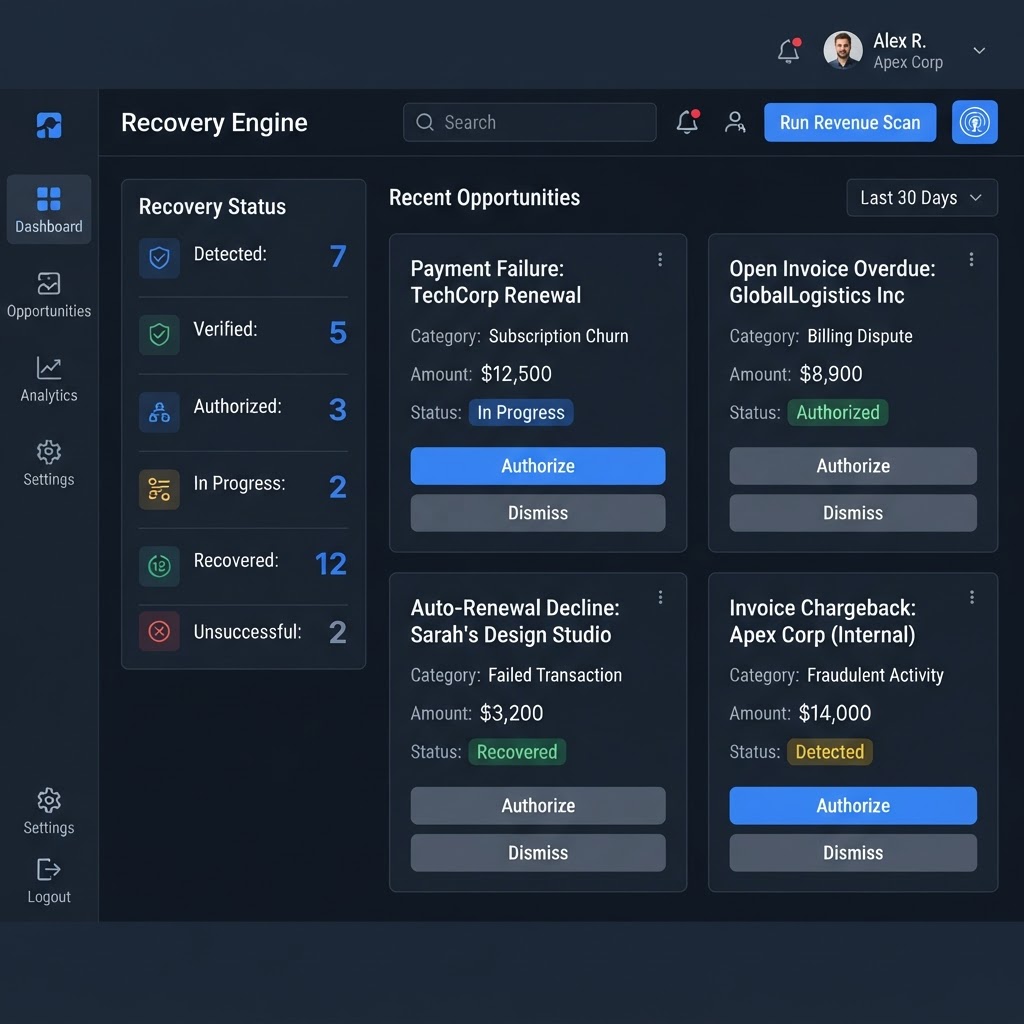Expand the Alex R. account chevron
The height and width of the screenshot is (1024, 1024).
click(x=979, y=50)
